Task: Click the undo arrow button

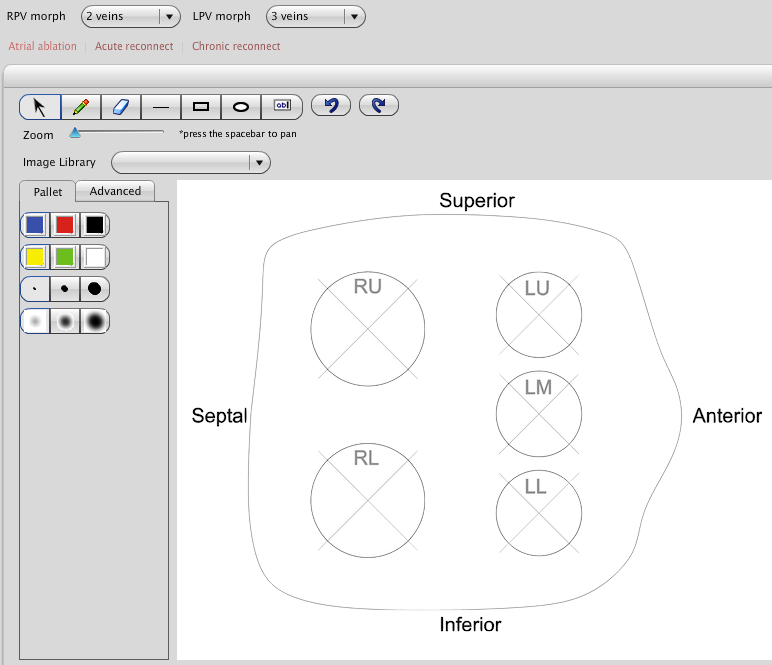Action: 331,105
